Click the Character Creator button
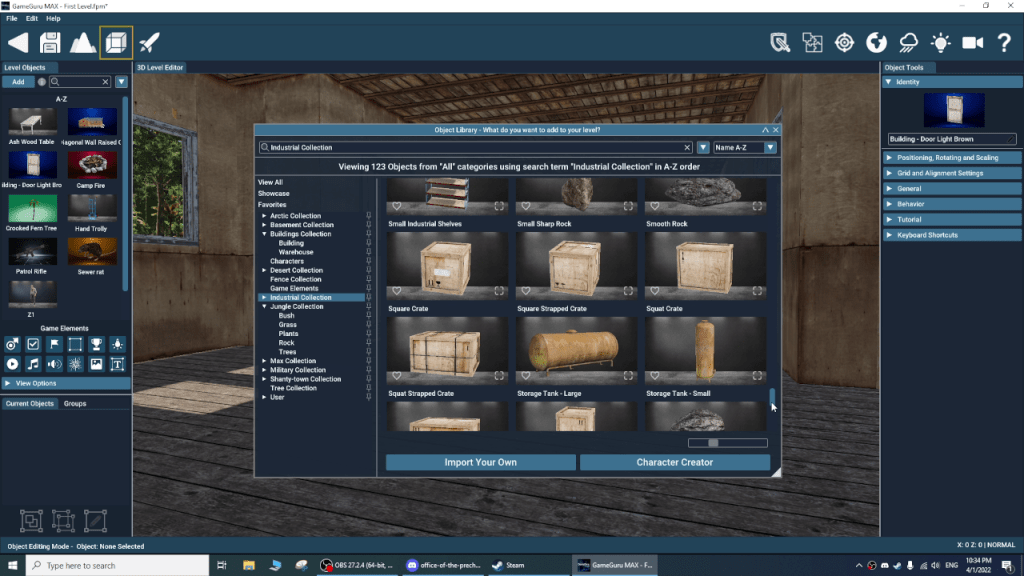Viewport: 1024px width, 576px height. click(675, 463)
